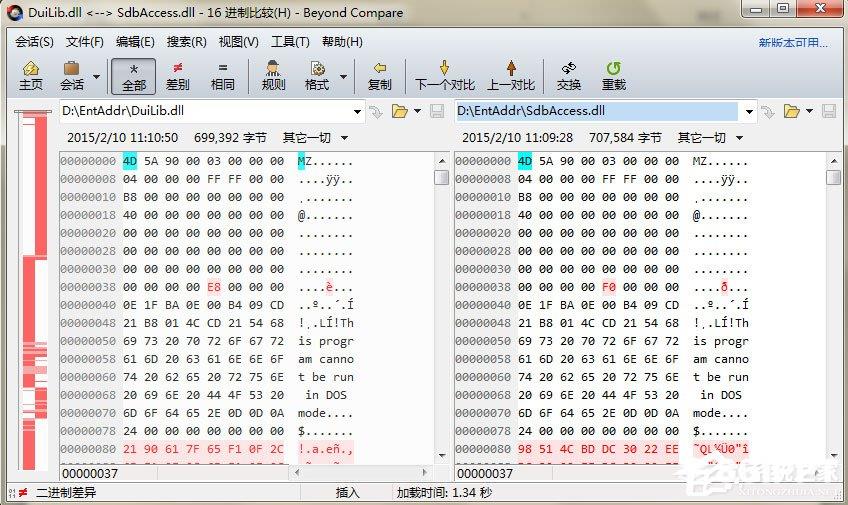Click right pane scroll-up arrow
Image resolution: width=848 pixels, height=505 pixels.
pos(833,161)
